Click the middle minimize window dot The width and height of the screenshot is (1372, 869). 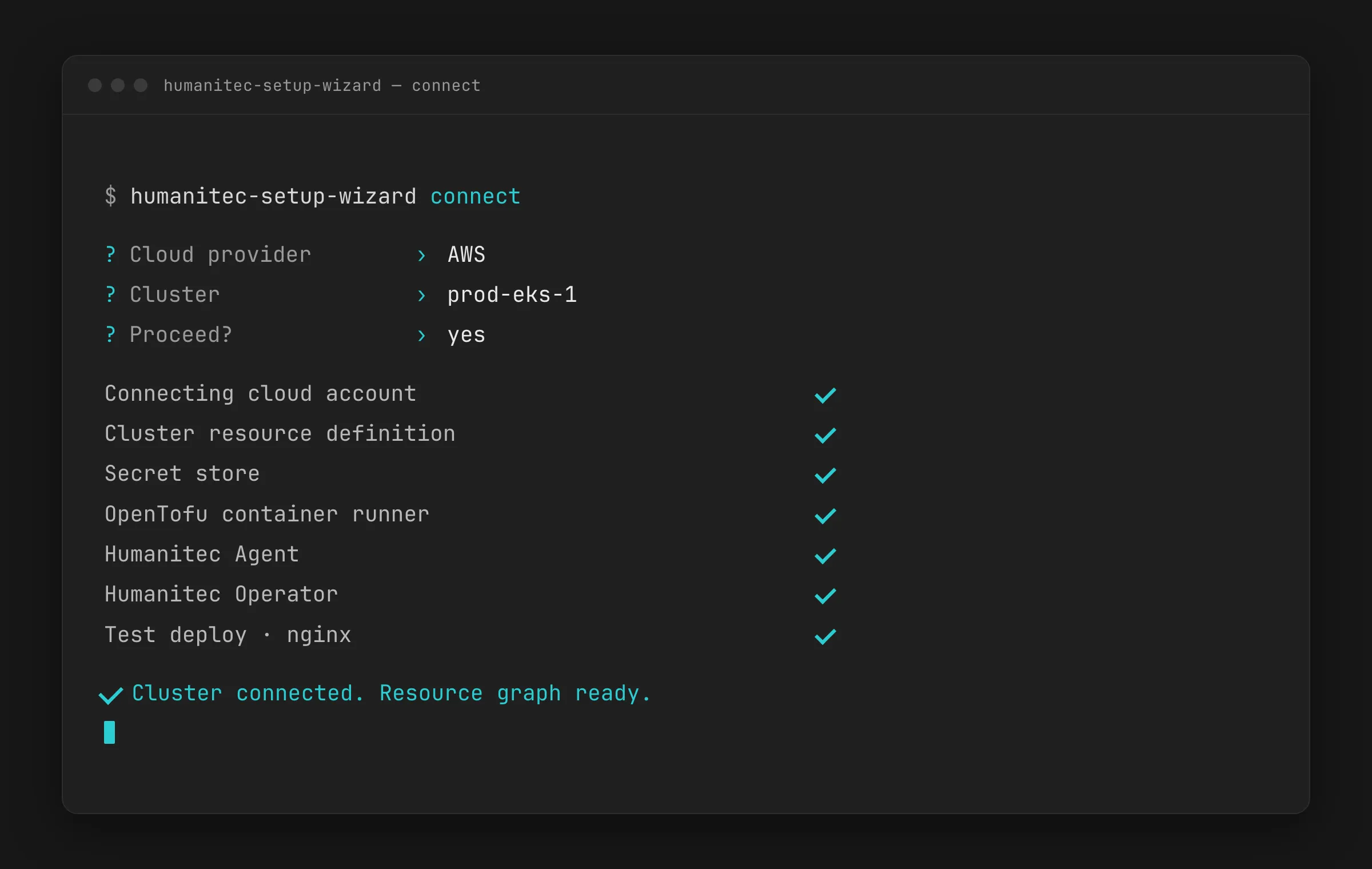(x=118, y=85)
